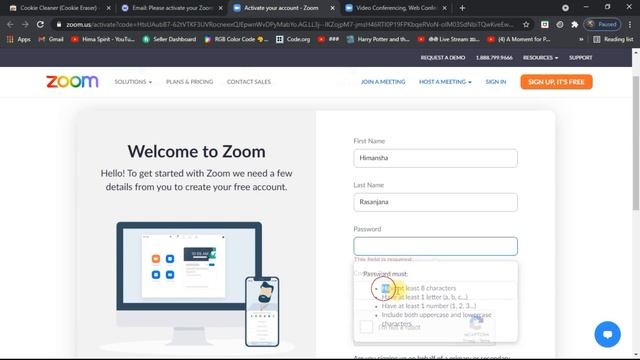Click the Password field
640x360 pixels.
click(436, 246)
